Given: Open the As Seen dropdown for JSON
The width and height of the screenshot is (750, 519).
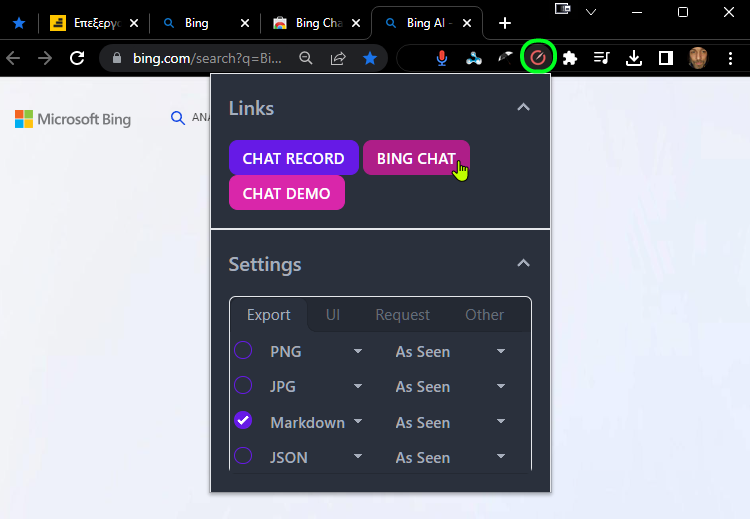Looking at the screenshot, I should (x=501, y=456).
